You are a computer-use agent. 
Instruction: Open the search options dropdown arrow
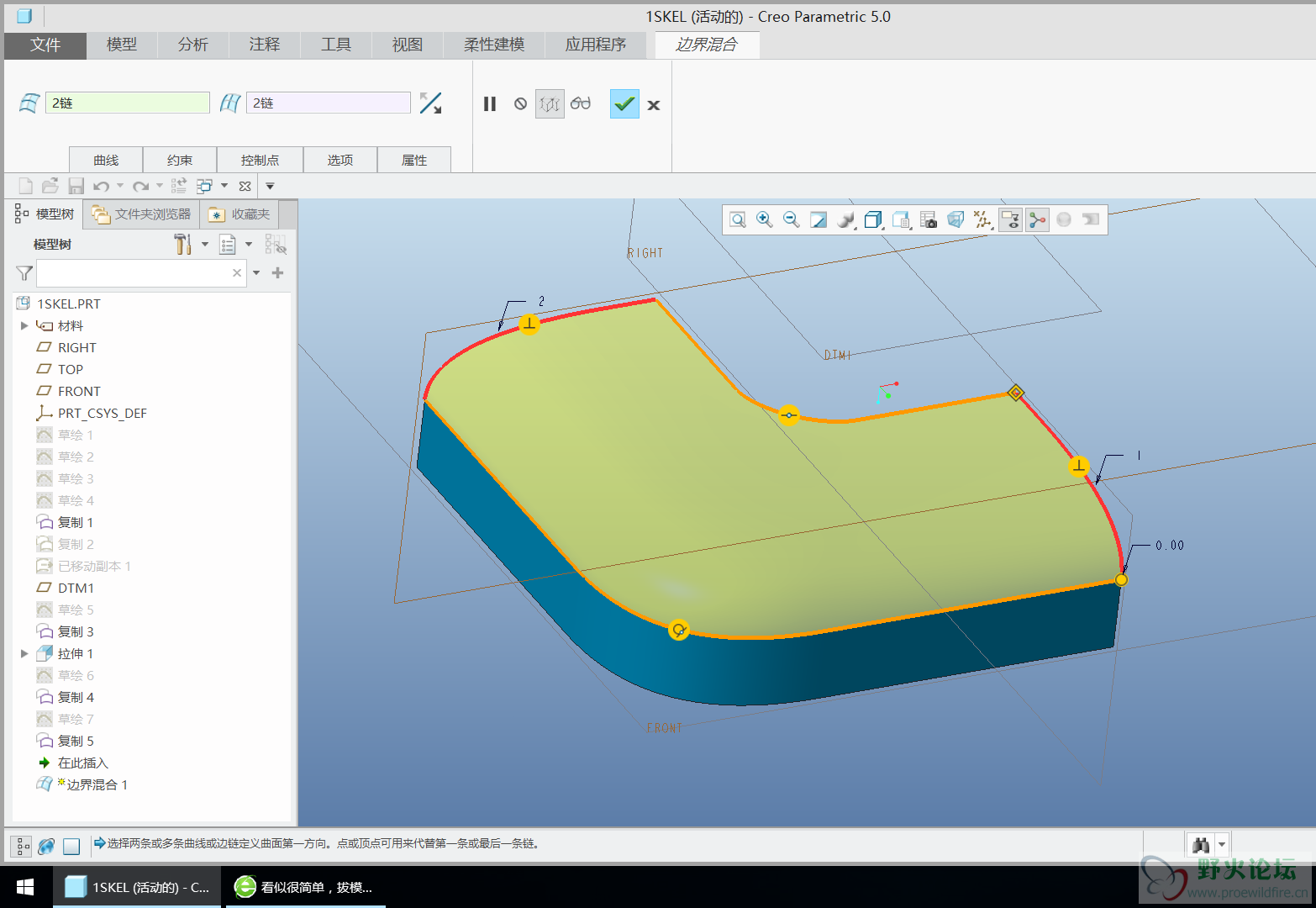tap(256, 272)
